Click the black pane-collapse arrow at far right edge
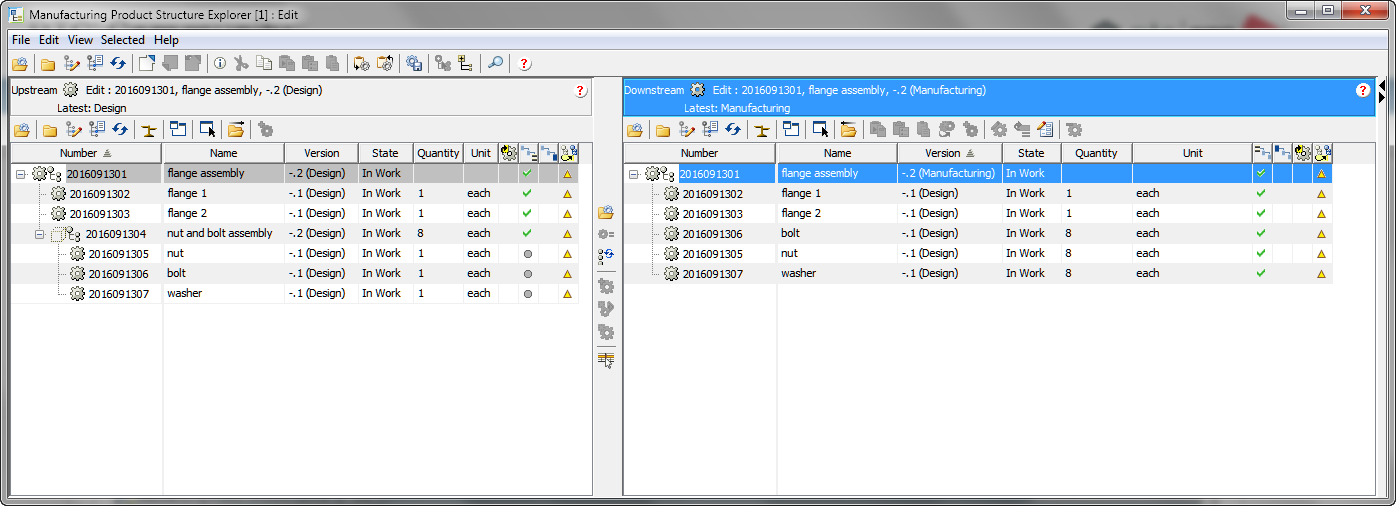 pyautogui.click(x=1381, y=97)
